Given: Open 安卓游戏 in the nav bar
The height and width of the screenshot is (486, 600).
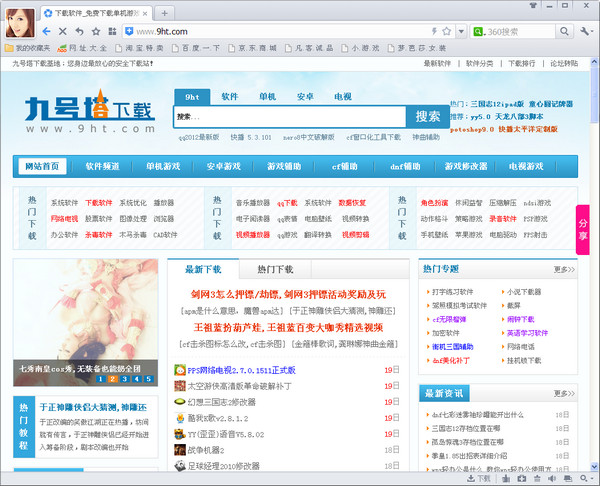Looking at the screenshot, I should [223, 166].
